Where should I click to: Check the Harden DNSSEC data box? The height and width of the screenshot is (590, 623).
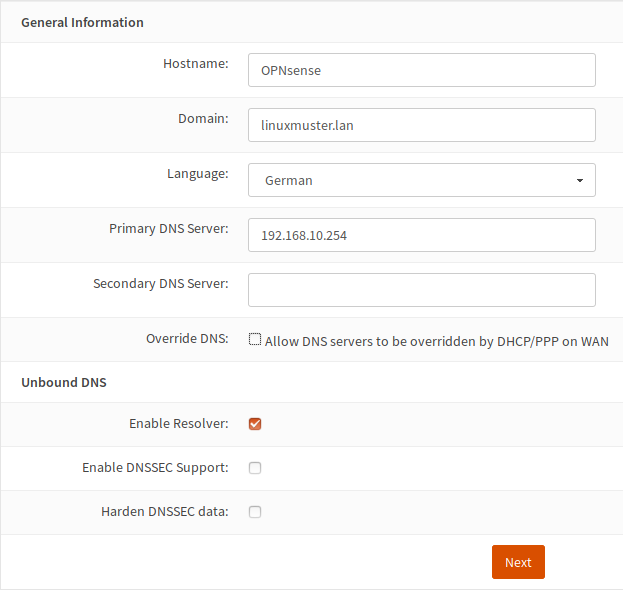pyautogui.click(x=255, y=512)
